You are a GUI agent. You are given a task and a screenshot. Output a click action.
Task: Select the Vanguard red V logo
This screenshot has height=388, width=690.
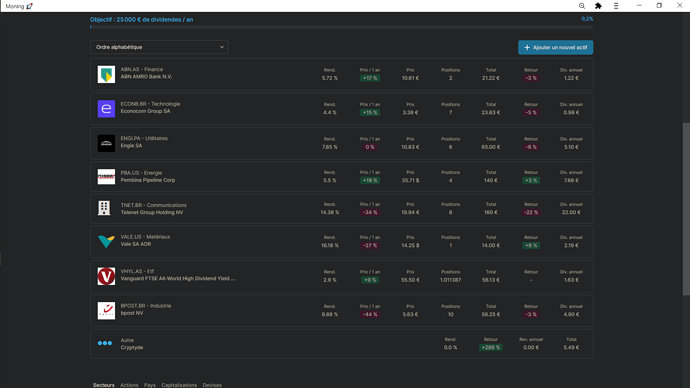[x=106, y=276]
